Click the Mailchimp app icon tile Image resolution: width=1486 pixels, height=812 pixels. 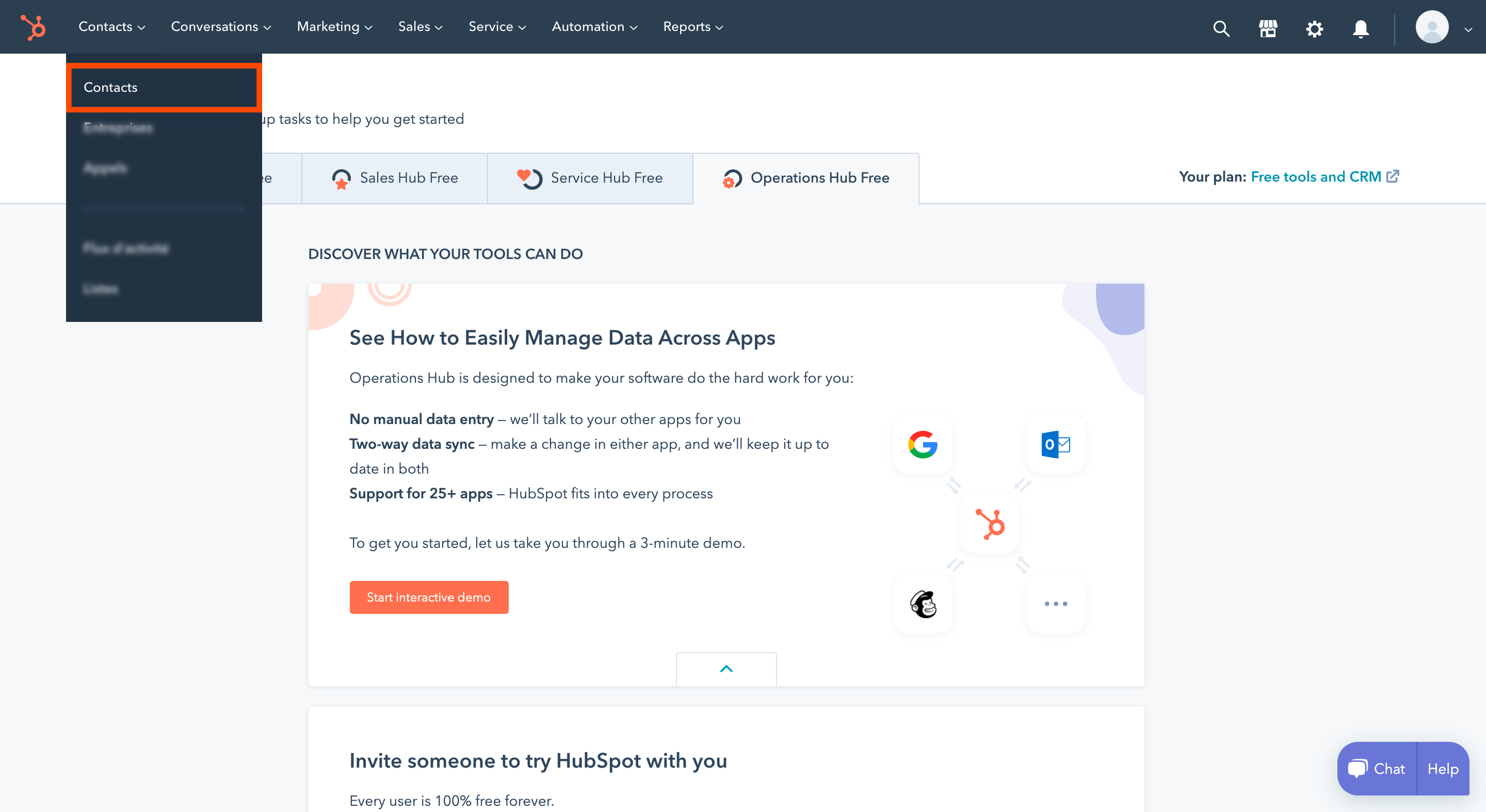pos(923,603)
